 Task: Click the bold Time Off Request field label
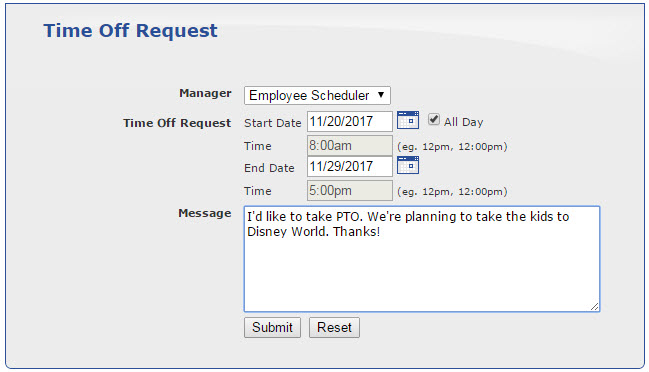pyautogui.click(x=177, y=123)
